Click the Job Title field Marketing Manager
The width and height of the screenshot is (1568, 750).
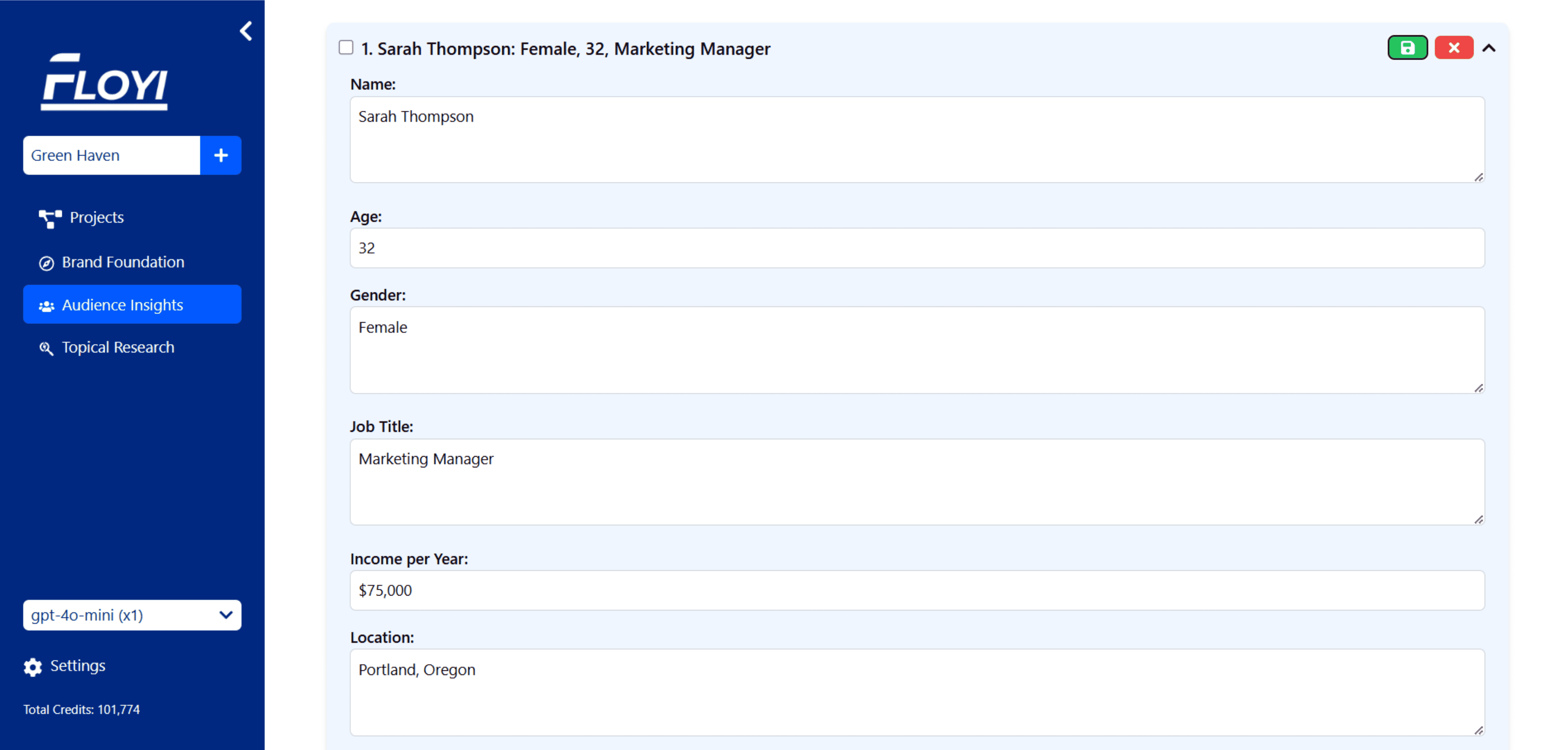click(917, 482)
